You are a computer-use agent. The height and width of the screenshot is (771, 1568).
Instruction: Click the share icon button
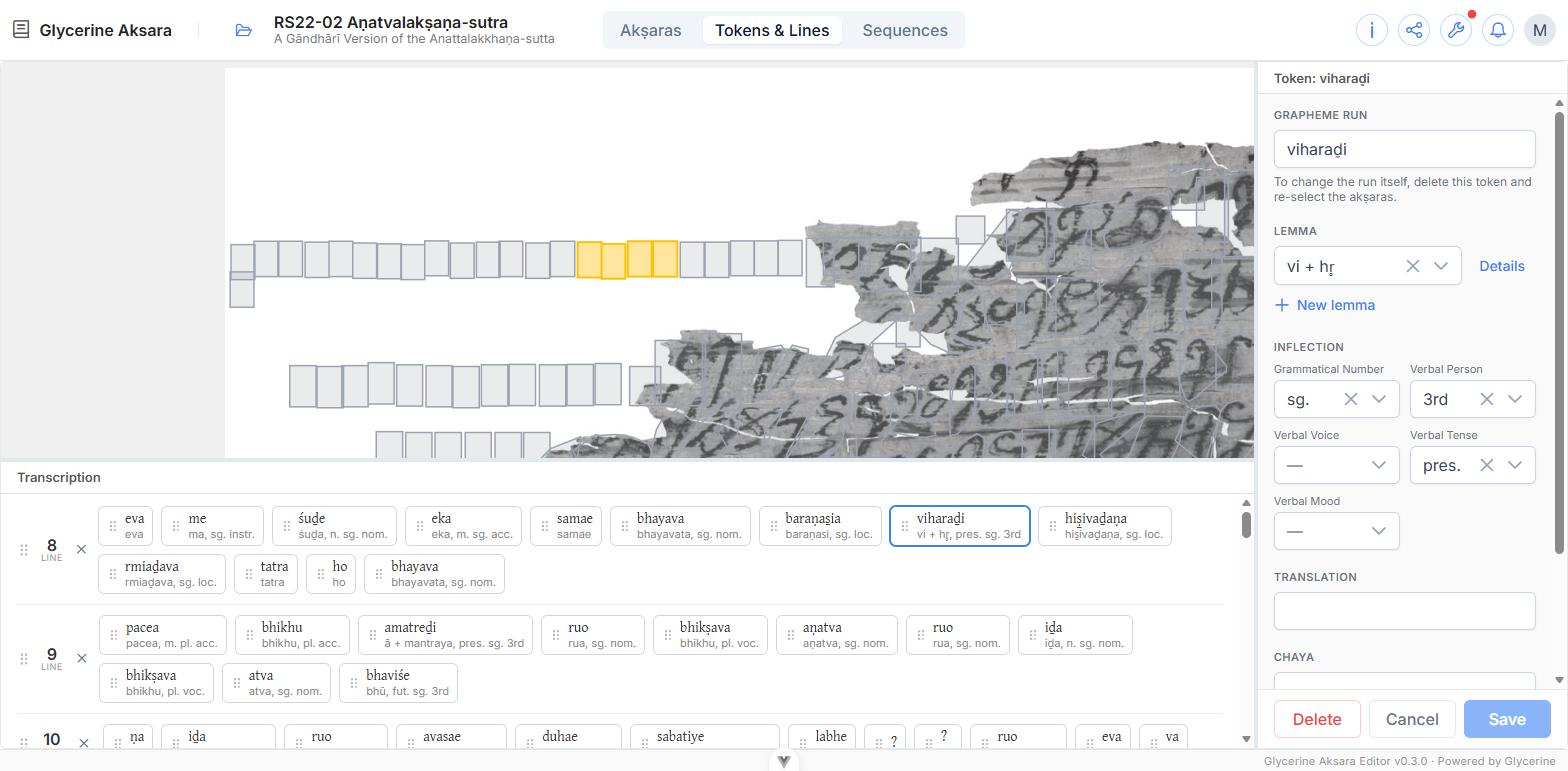pyautogui.click(x=1414, y=30)
